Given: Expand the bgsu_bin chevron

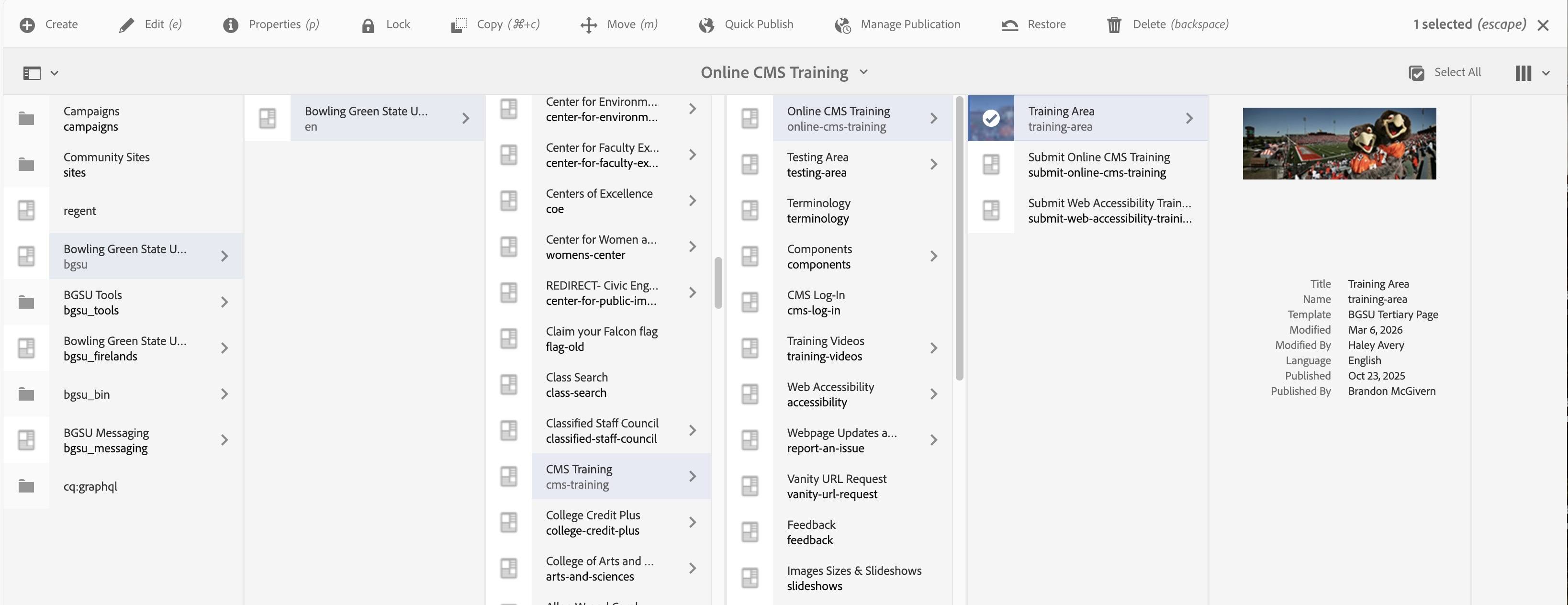Looking at the screenshot, I should click(x=224, y=394).
